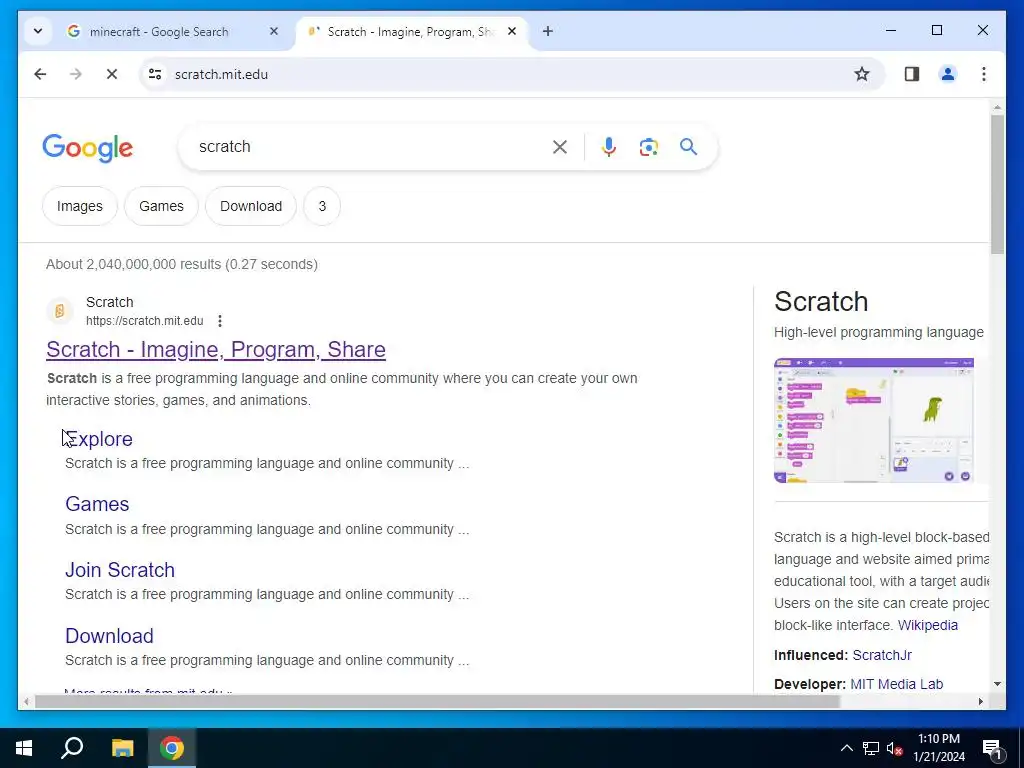Open the Windows Start menu
This screenshot has width=1024, height=768.
point(24,748)
